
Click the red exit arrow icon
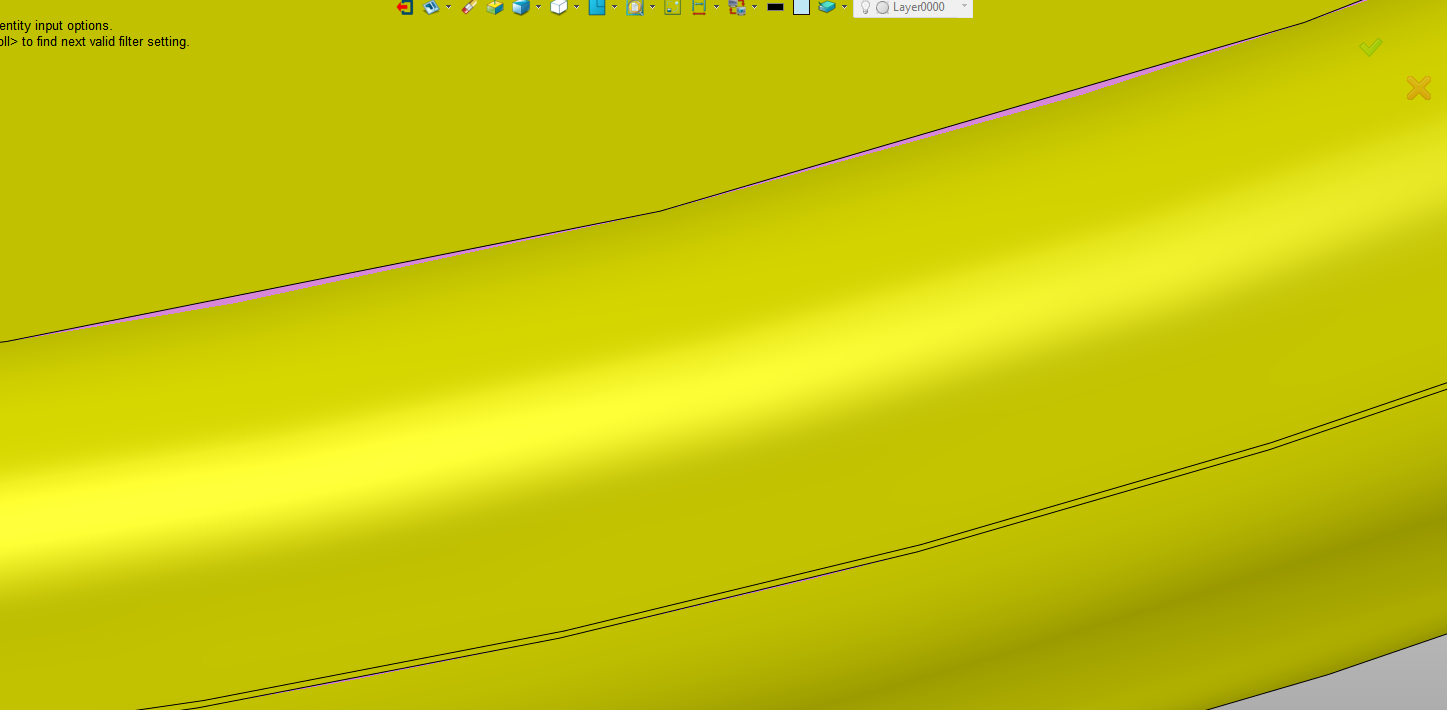click(405, 7)
